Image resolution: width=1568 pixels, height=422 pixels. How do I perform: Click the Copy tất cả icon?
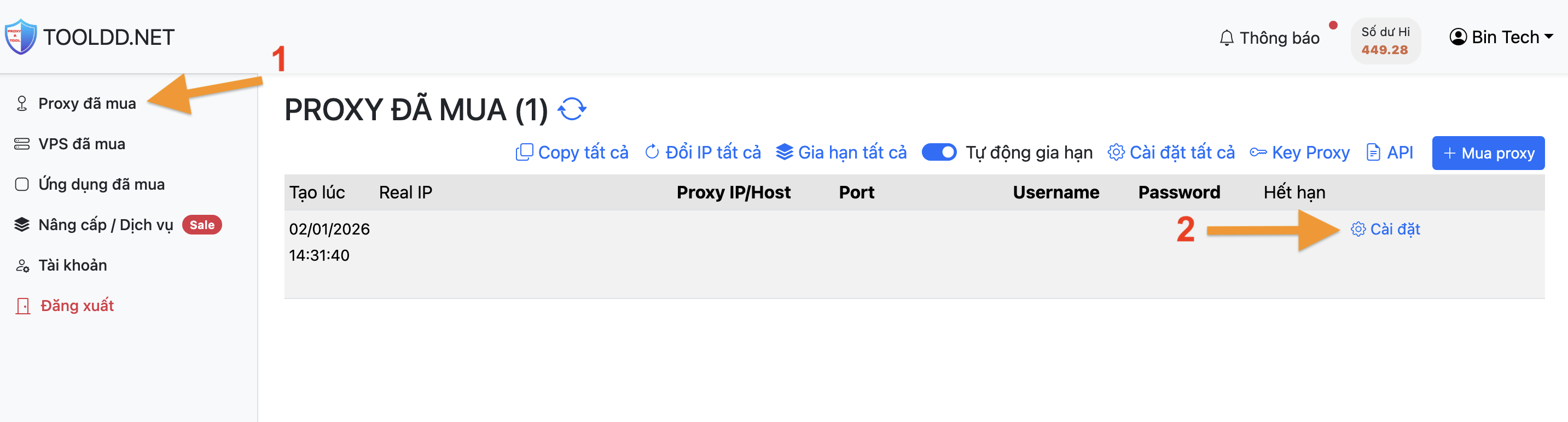tap(524, 152)
